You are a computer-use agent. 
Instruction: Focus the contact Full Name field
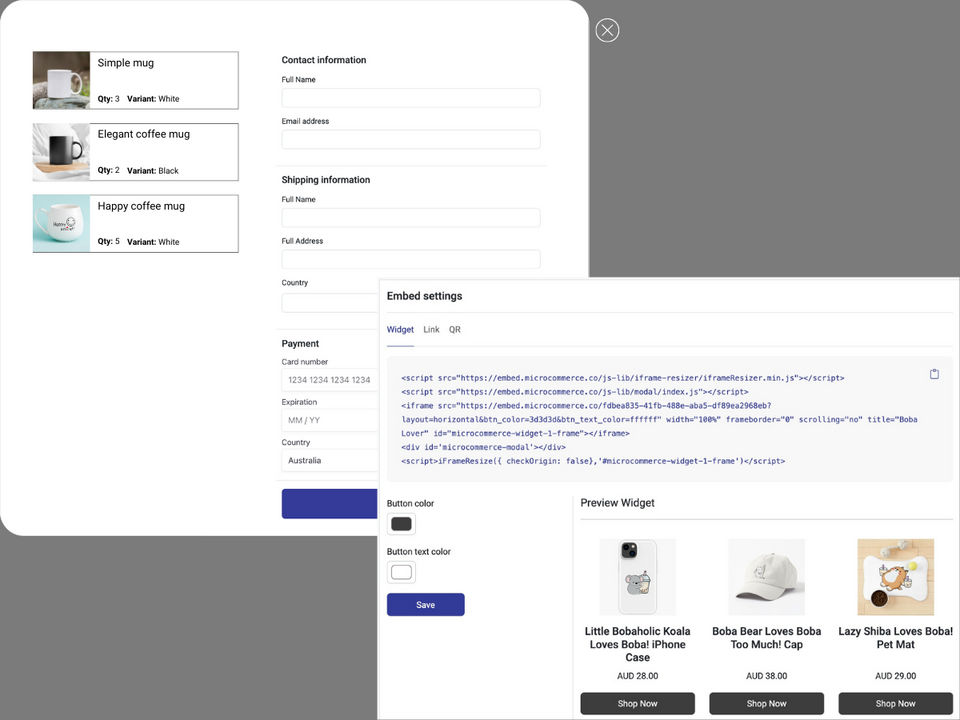(410, 98)
